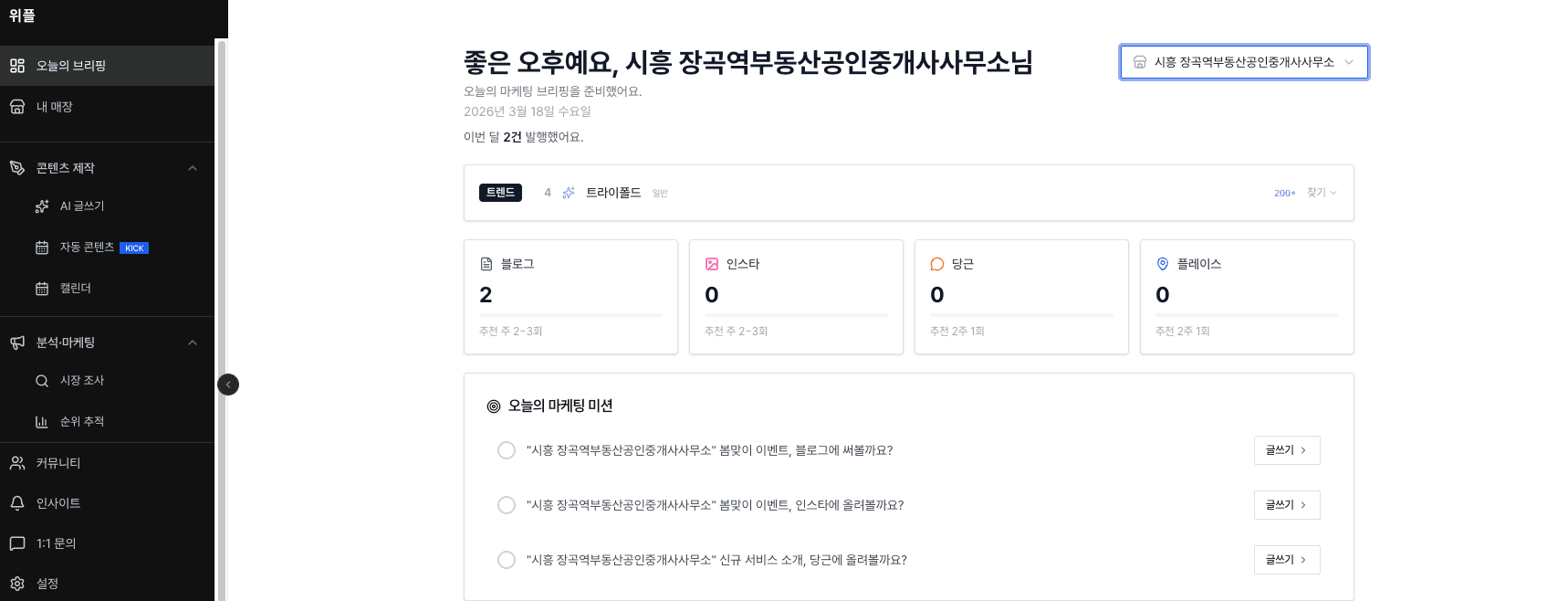
Task: Check the 당근 신규 서비스 소개 mission circle
Action: pos(507,559)
